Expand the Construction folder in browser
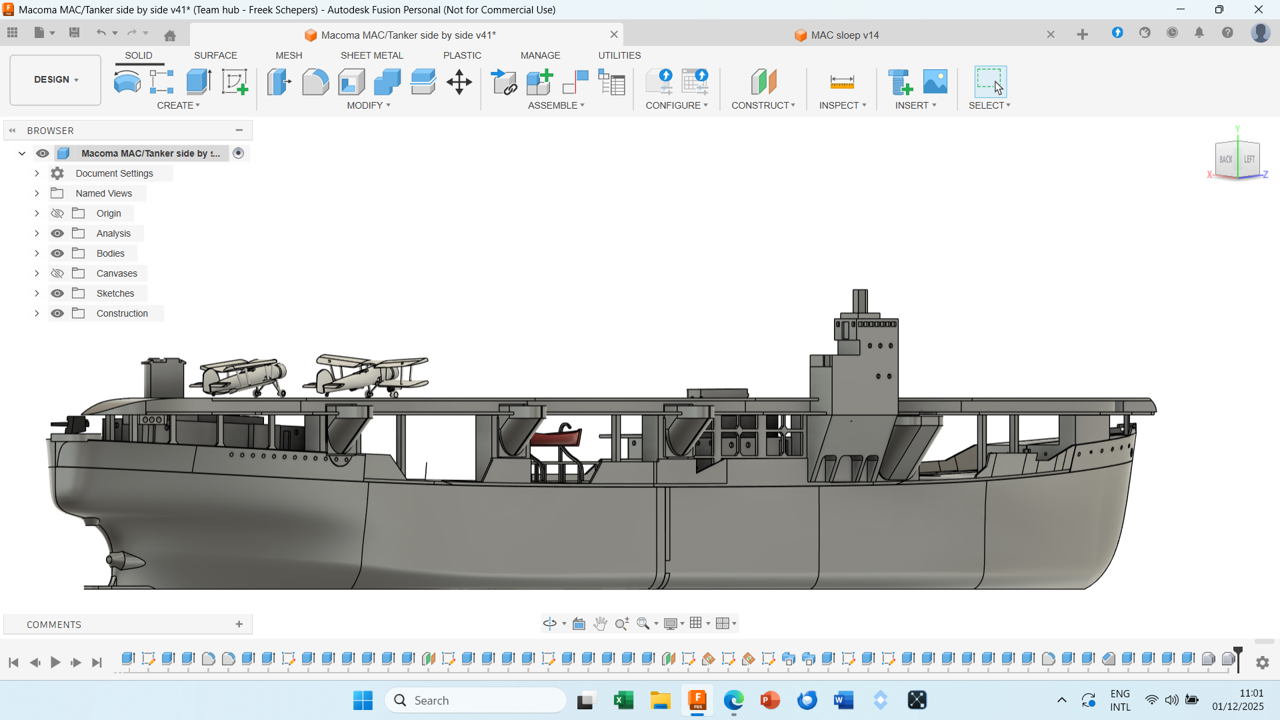Screen dimensions: 1280x720 37,313
